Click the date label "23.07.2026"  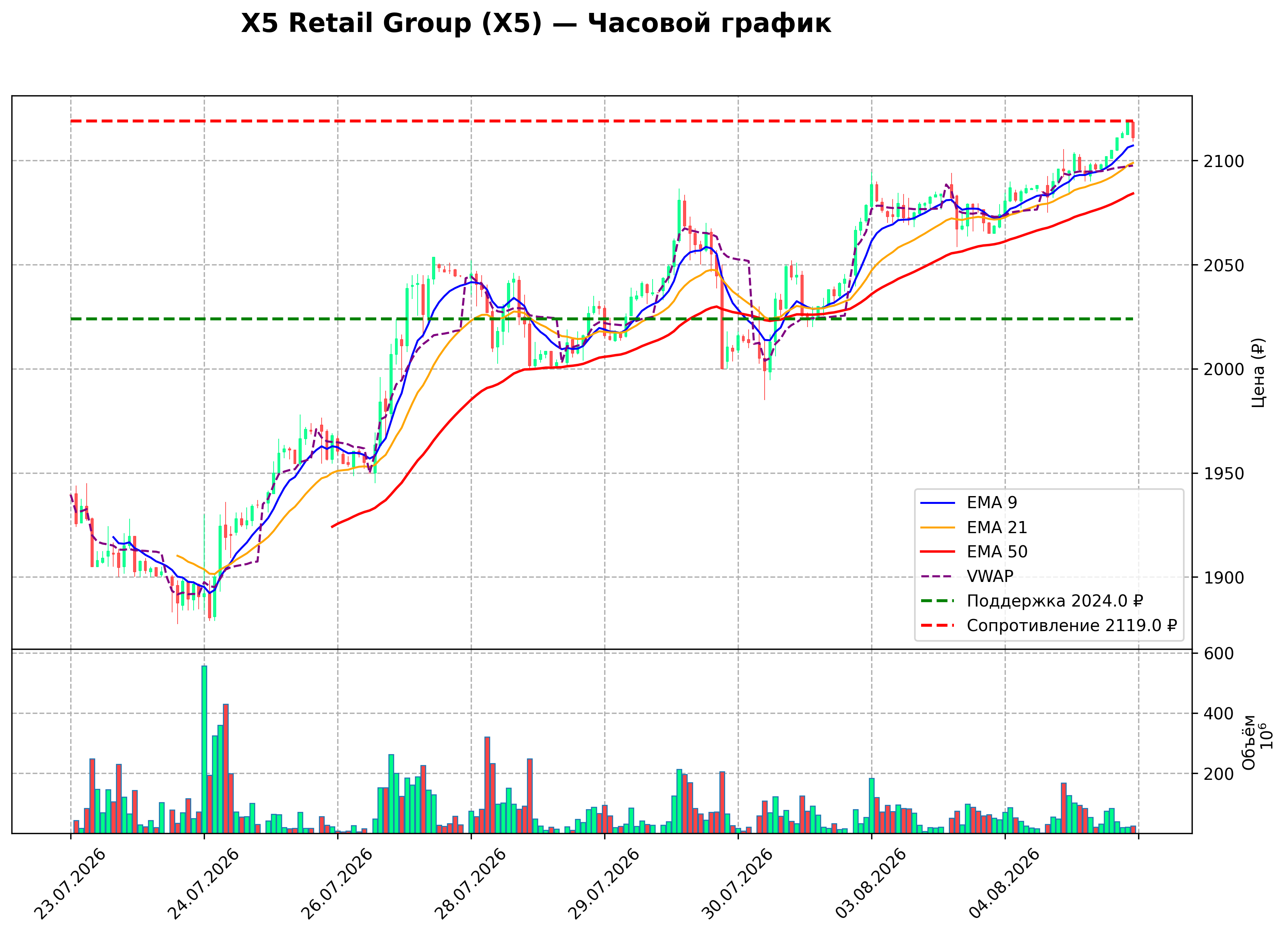69,884
